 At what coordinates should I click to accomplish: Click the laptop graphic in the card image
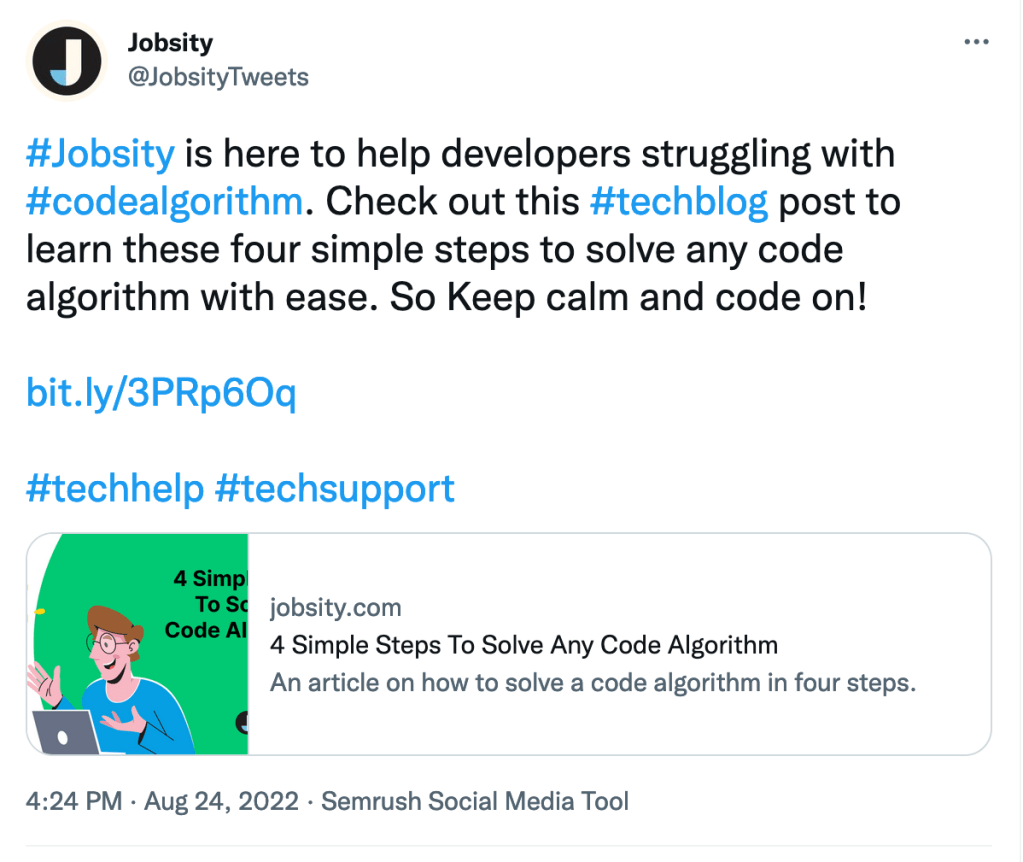click(65, 733)
